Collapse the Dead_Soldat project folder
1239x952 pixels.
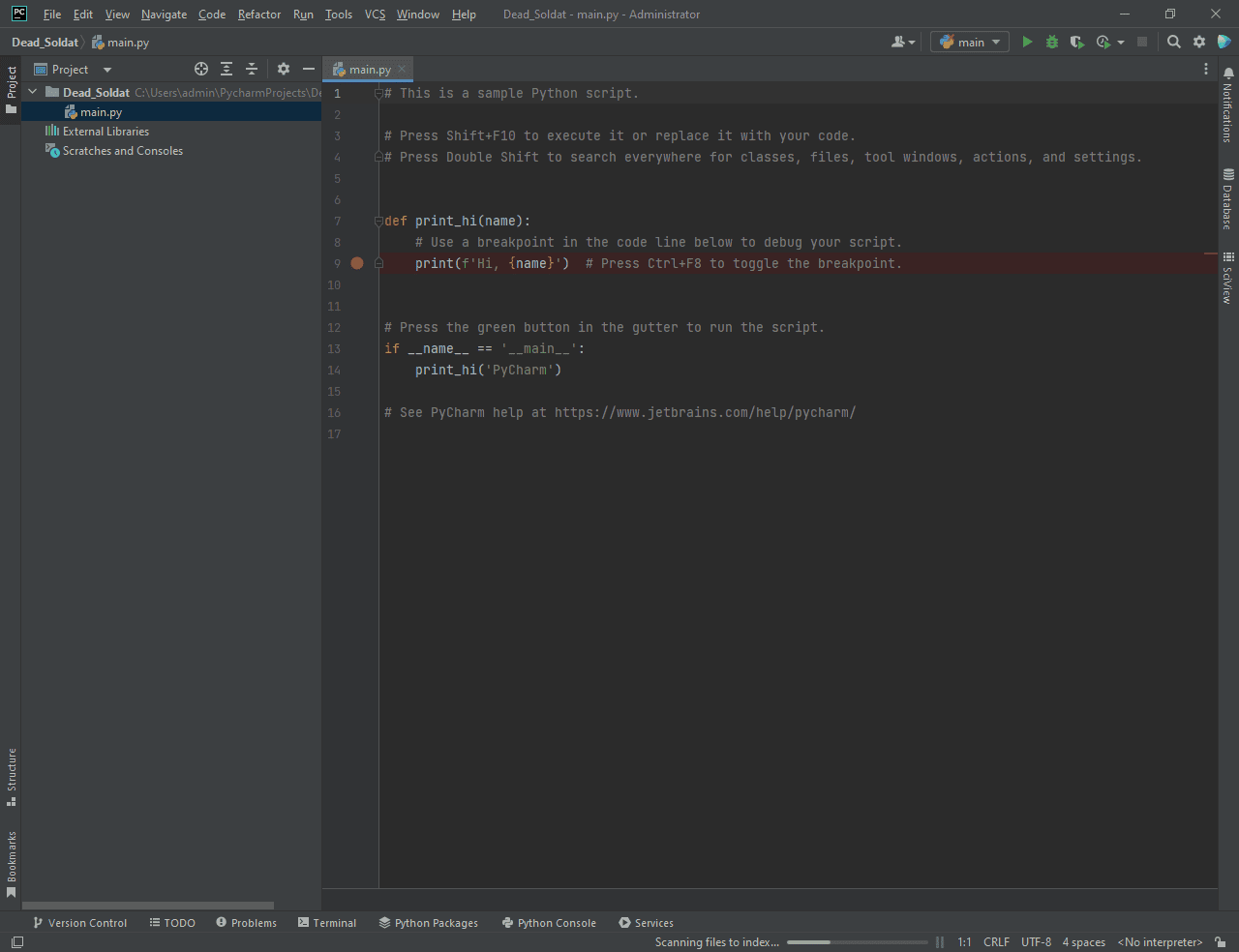point(33,92)
